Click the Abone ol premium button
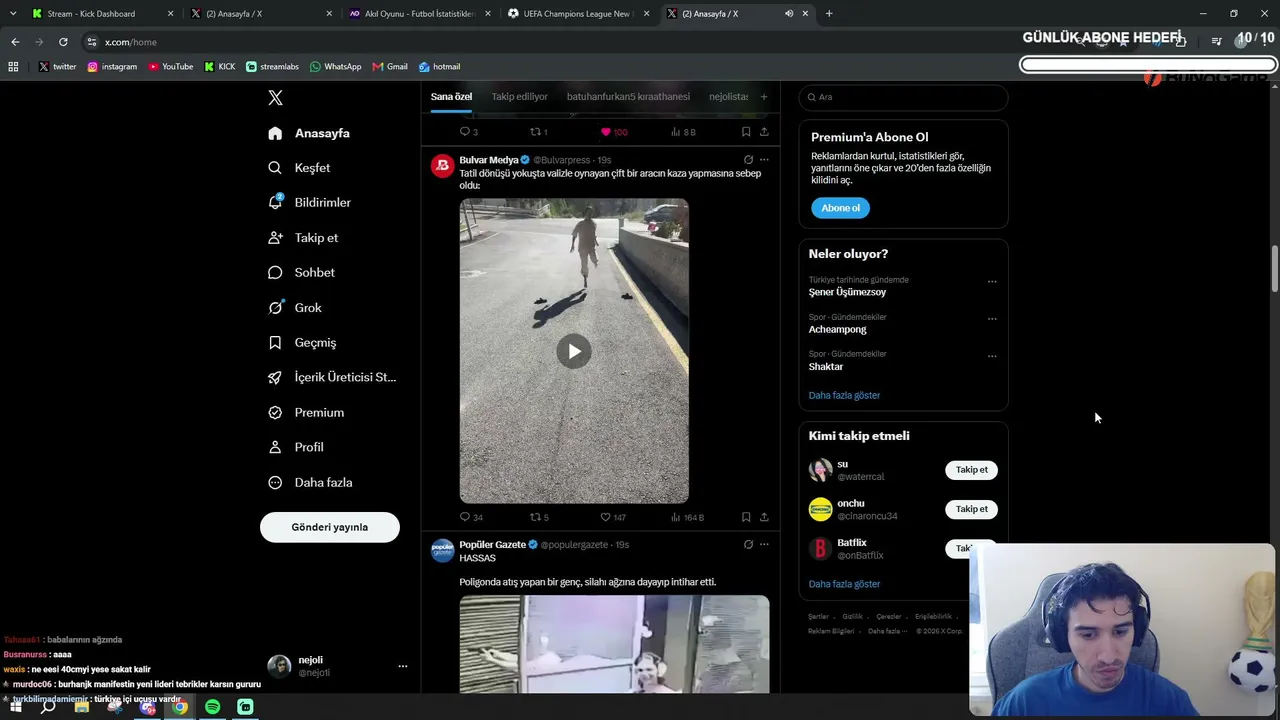Viewport: 1280px width, 720px height. [x=840, y=208]
